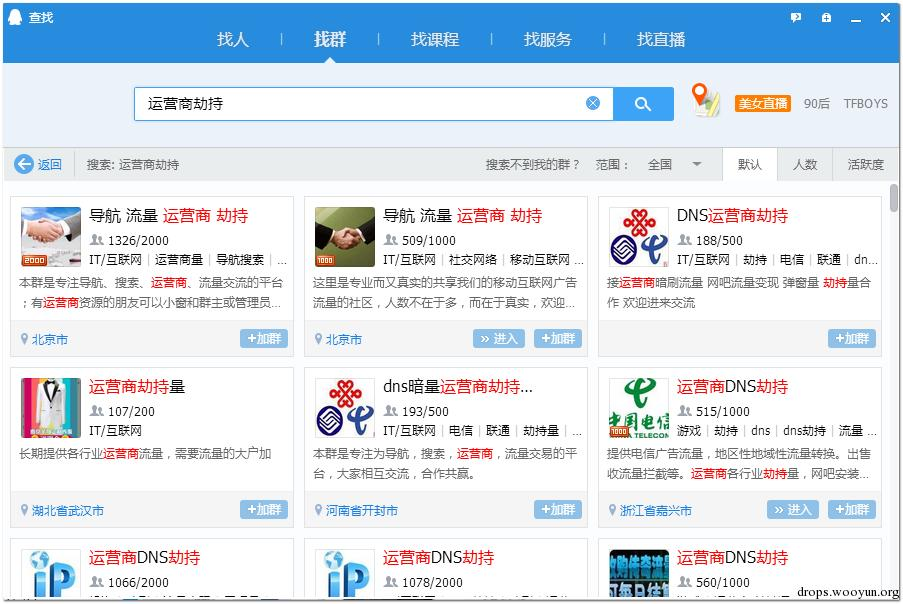
Task: Open the feedback chat icon in title bar
Action: pyautogui.click(x=796, y=18)
